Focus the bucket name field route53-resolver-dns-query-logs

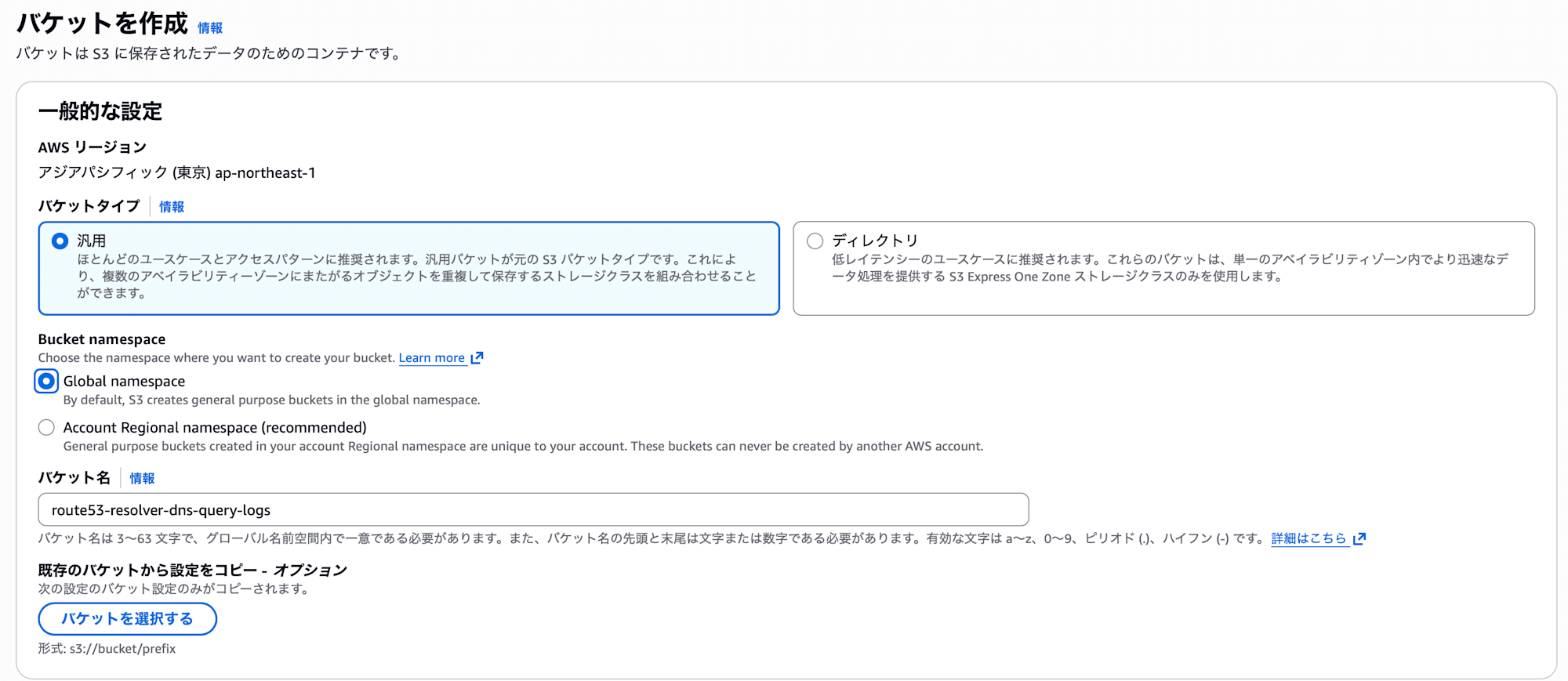pyautogui.click(x=533, y=509)
